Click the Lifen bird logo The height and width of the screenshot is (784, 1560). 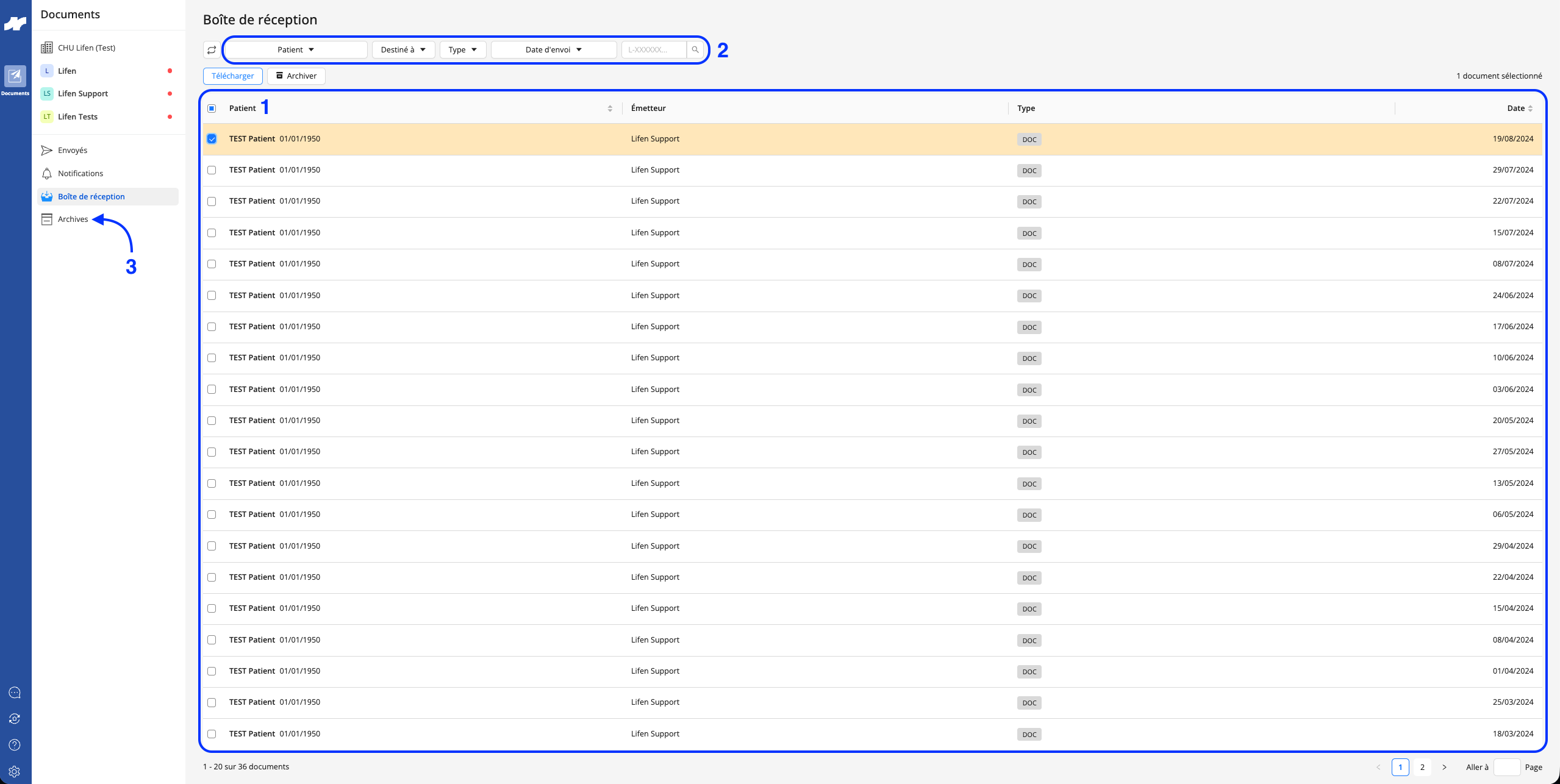point(15,24)
